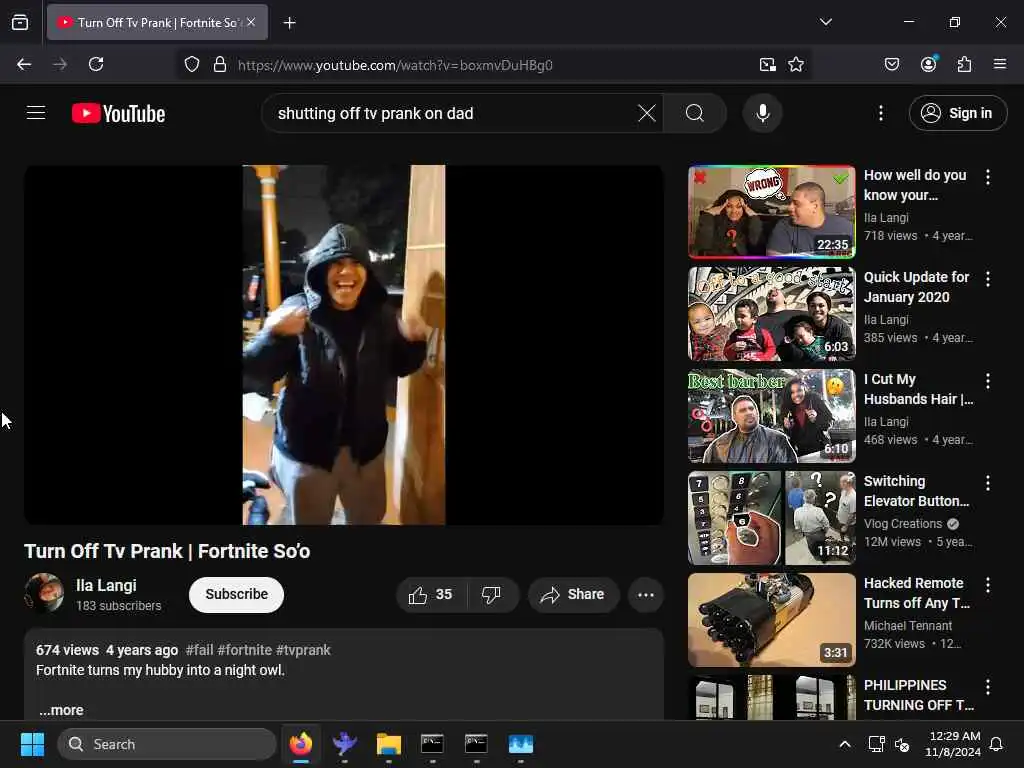
Task: Open options menu for 'Switching Elevator Button'
Action: pos(988,483)
